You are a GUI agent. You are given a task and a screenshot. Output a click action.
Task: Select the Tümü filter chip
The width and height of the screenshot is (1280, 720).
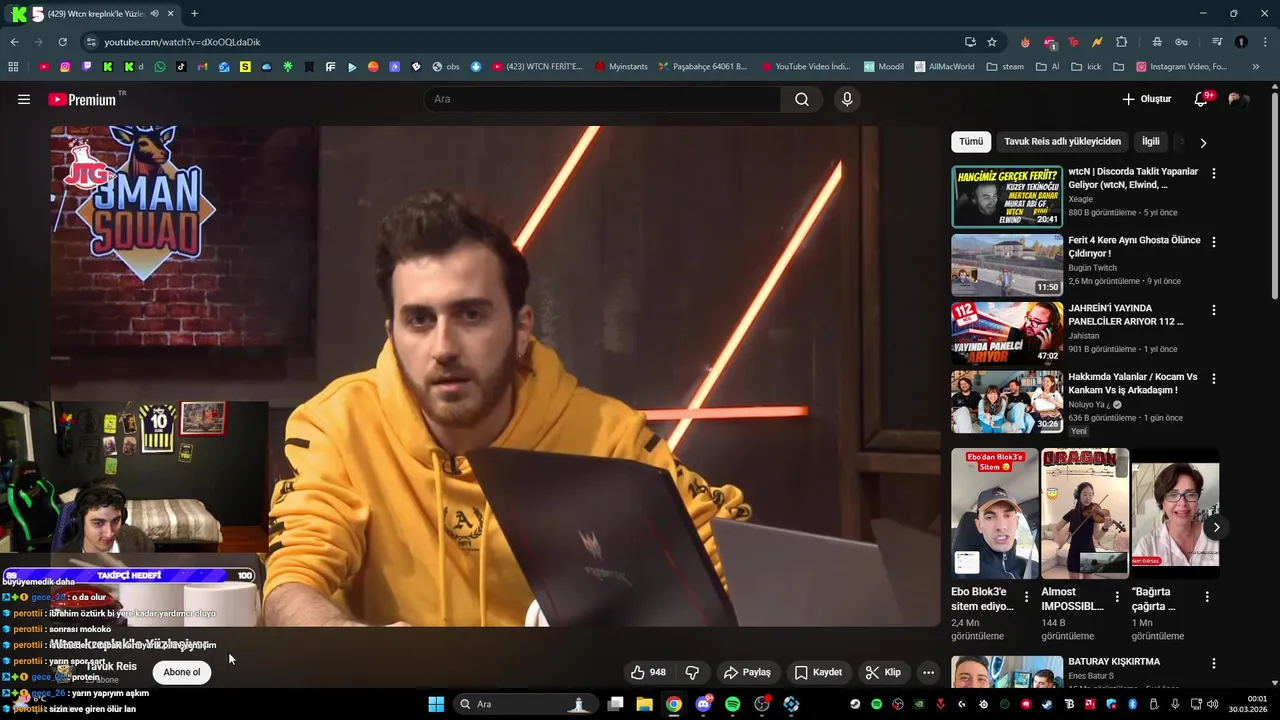tap(971, 142)
